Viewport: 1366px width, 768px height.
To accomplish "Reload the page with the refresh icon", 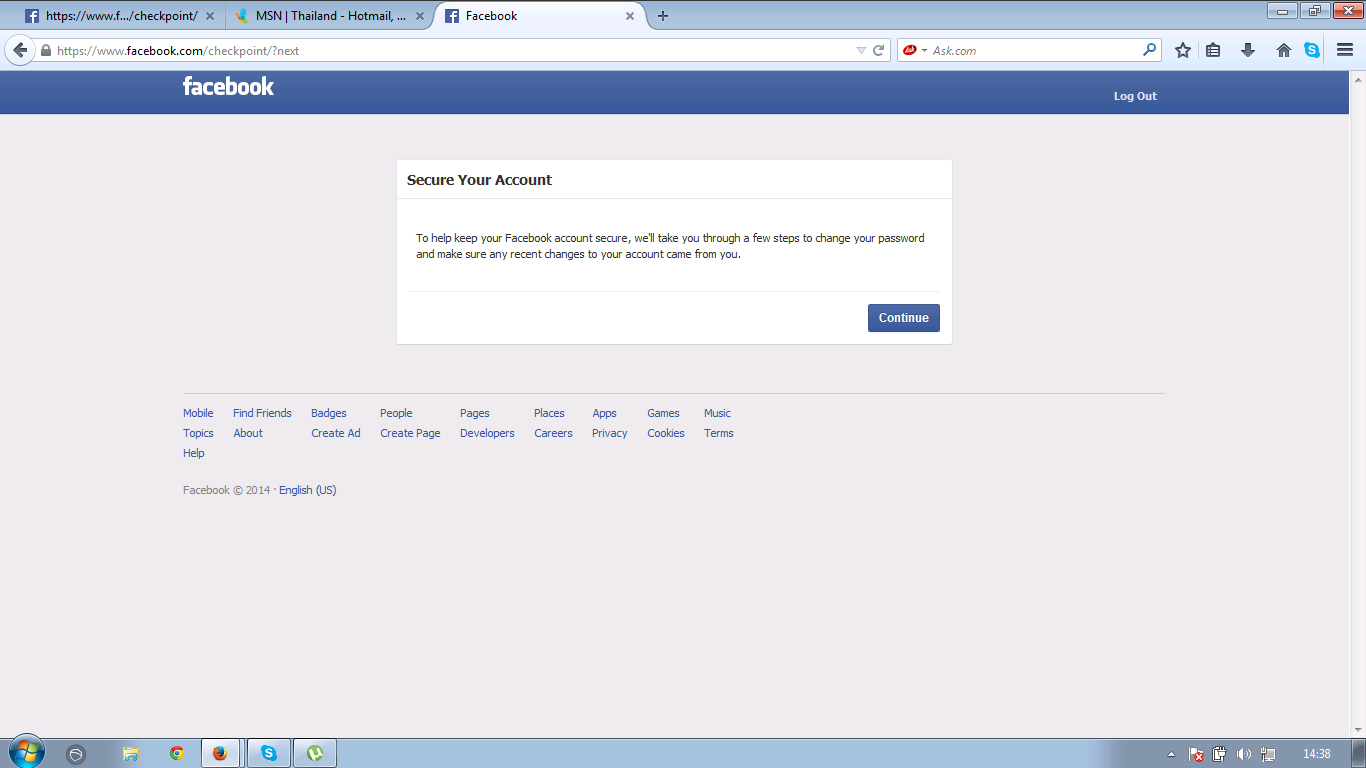I will point(879,50).
